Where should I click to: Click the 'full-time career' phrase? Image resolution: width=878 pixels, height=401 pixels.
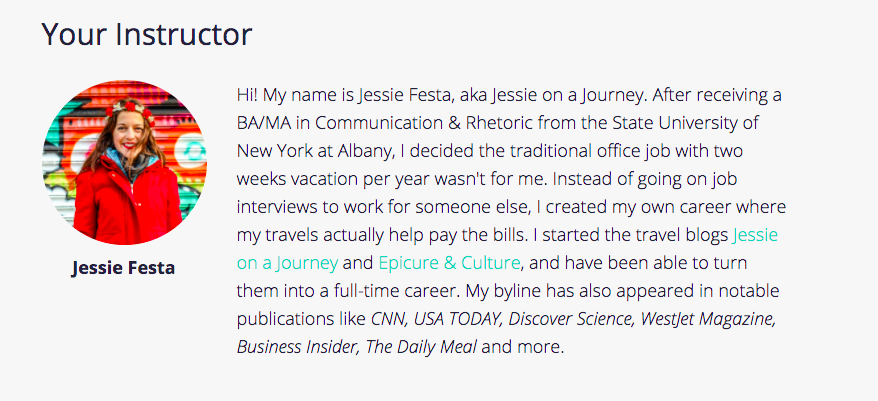398,291
